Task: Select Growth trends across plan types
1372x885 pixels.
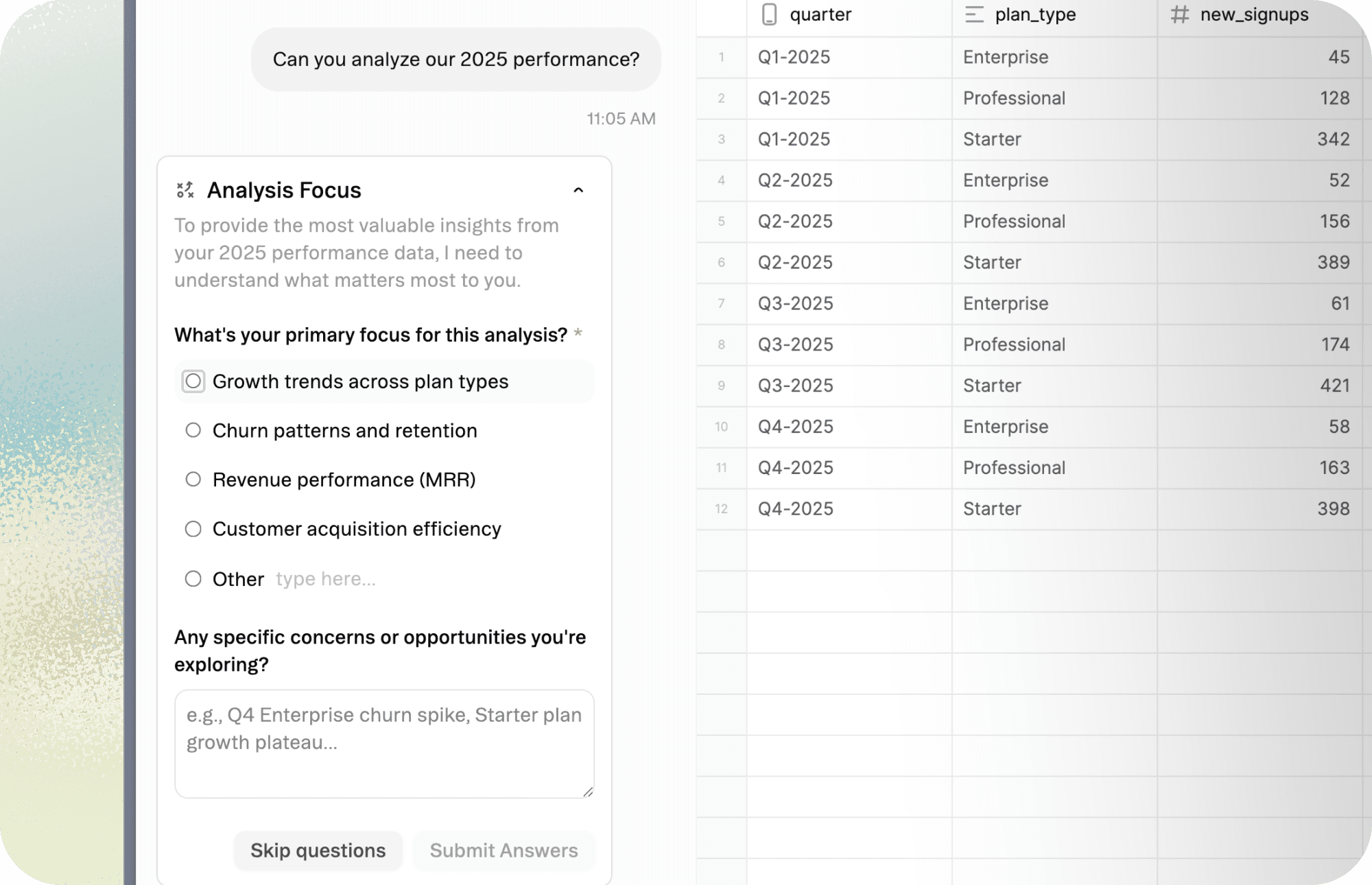Action: pyautogui.click(x=193, y=381)
